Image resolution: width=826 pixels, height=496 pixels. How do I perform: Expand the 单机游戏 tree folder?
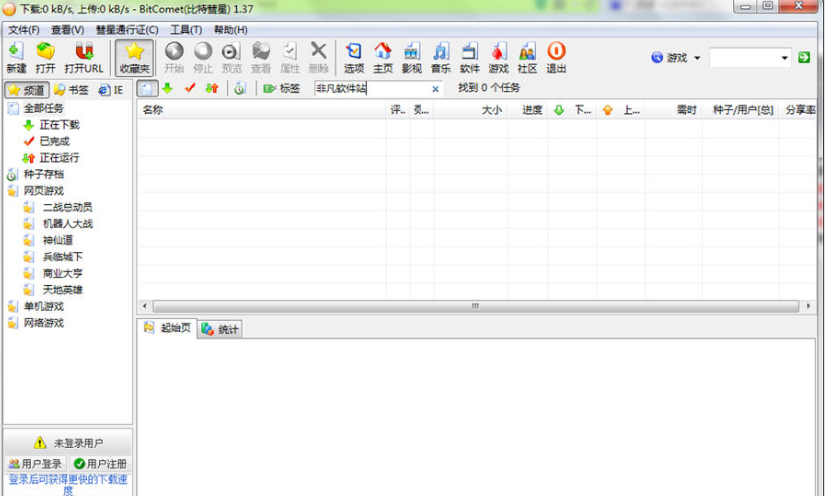(43, 306)
